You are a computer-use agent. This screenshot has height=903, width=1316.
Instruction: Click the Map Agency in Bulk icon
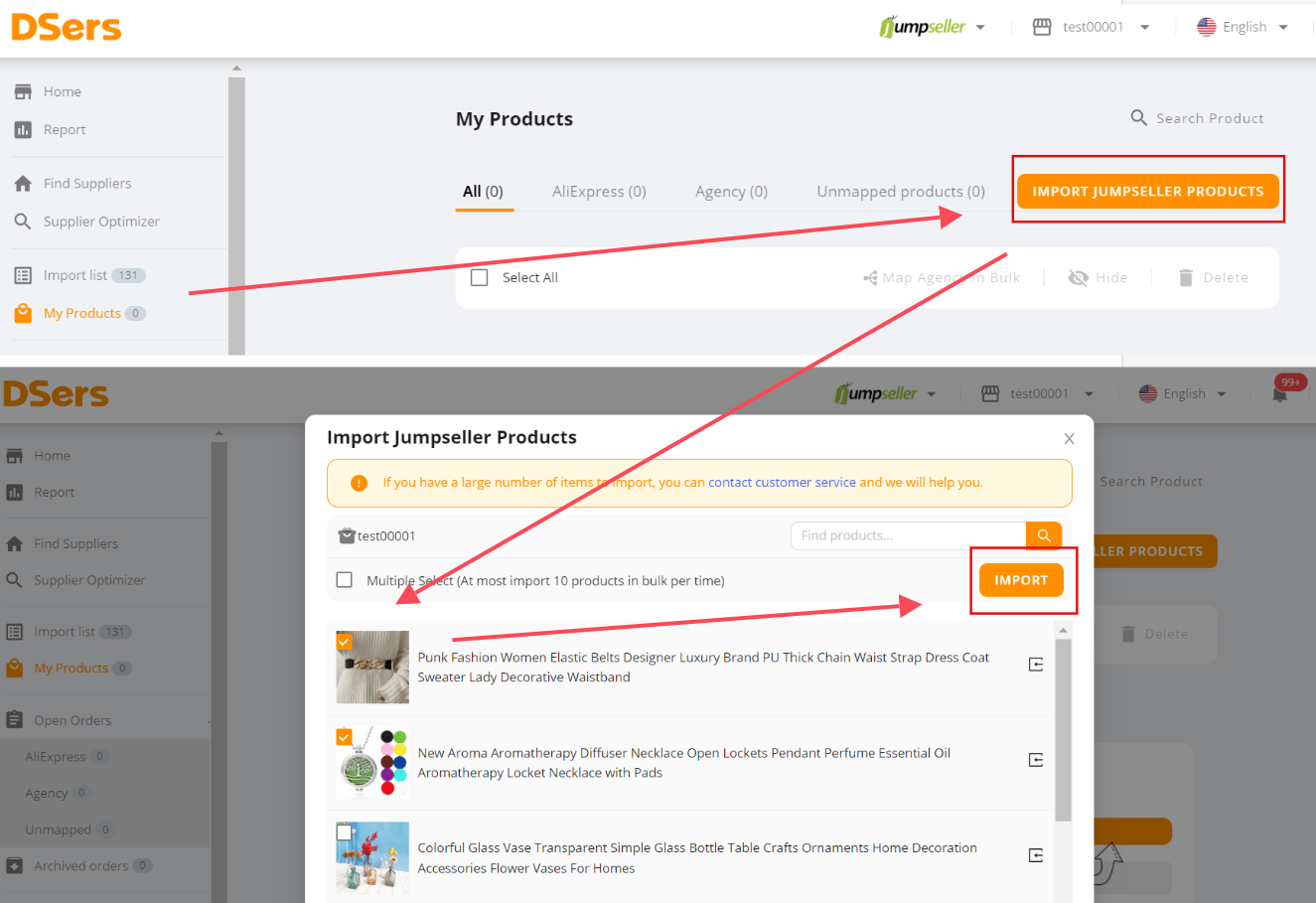870,278
